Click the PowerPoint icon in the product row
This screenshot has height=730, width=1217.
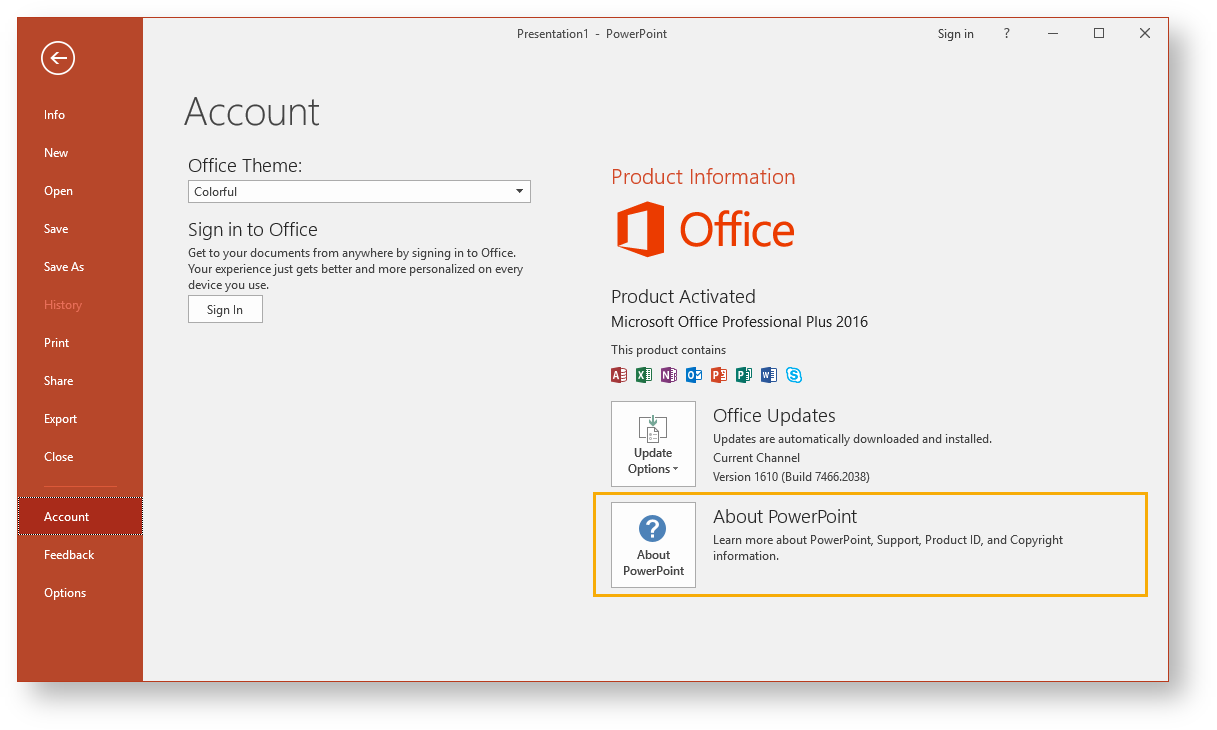[718, 375]
